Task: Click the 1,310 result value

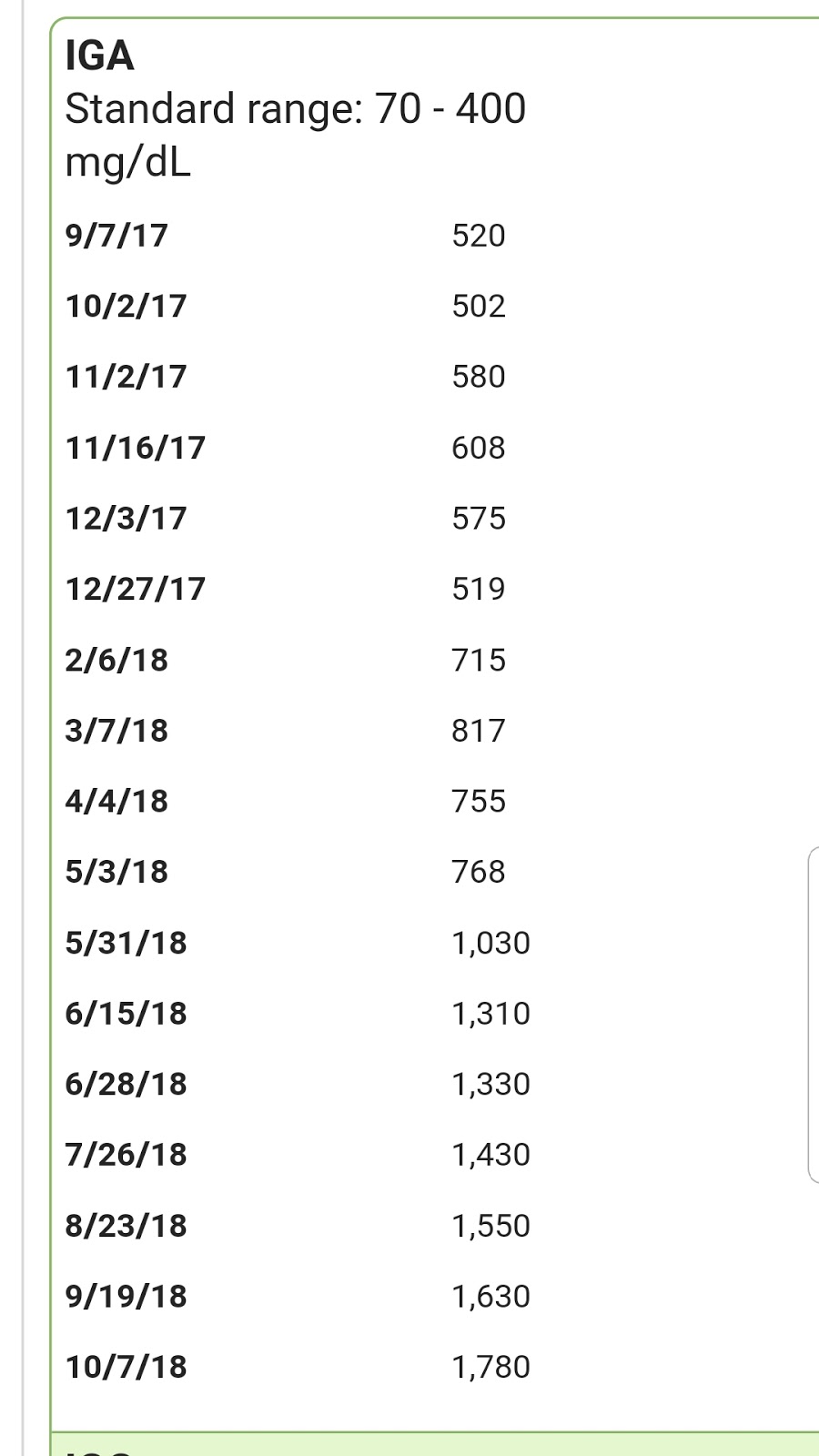Action: click(x=490, y=1014)
